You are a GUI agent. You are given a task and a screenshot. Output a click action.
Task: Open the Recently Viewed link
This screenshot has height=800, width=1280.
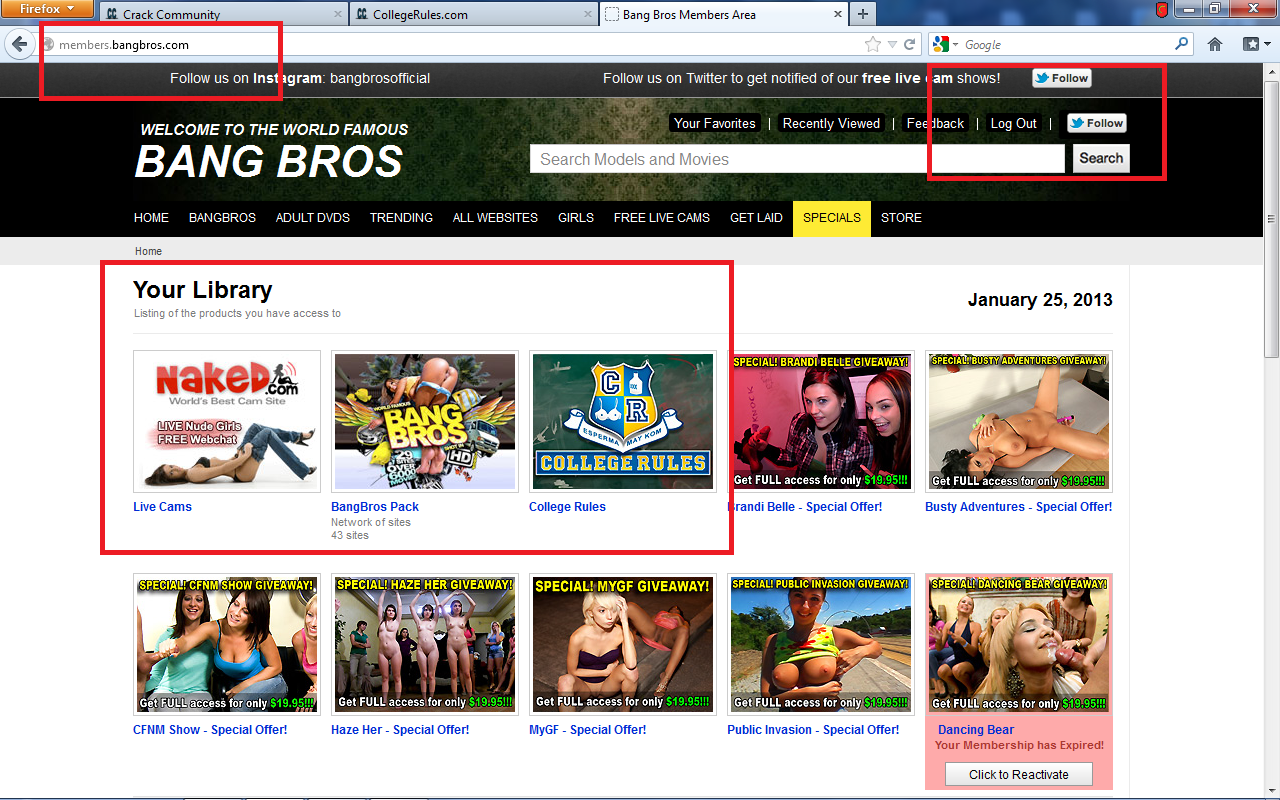click(x=831, y=123)
